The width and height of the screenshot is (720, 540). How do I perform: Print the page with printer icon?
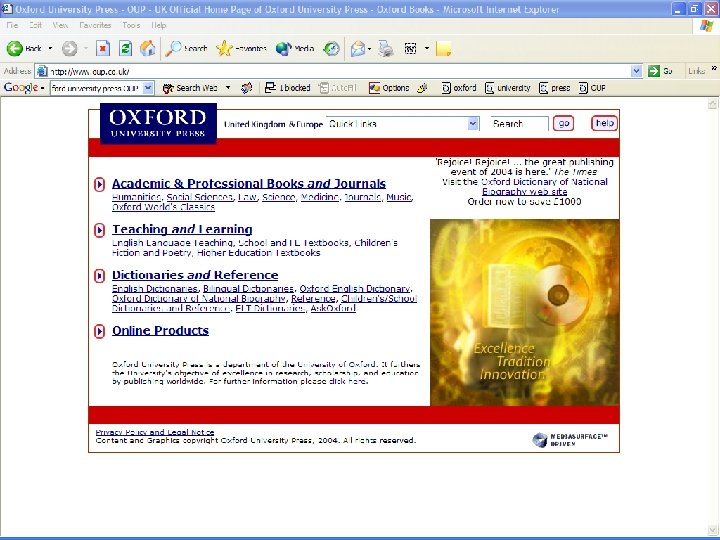386,48
